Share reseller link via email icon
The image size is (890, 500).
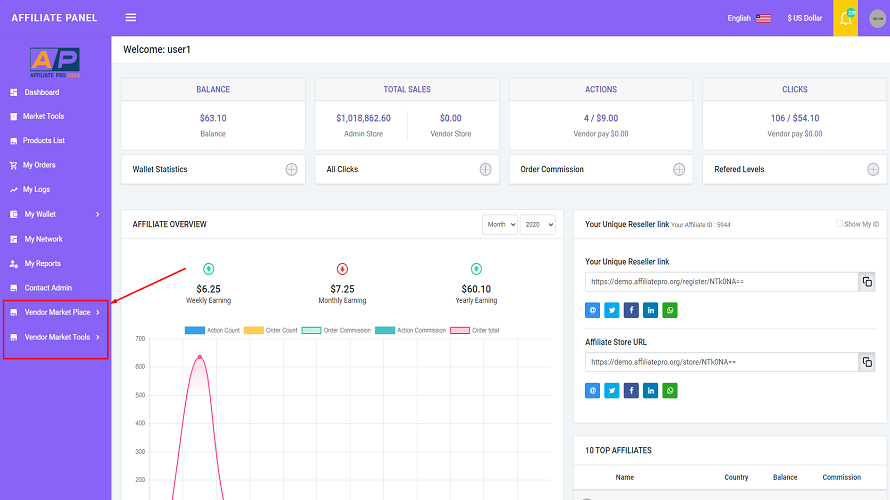tap(592, 310)
